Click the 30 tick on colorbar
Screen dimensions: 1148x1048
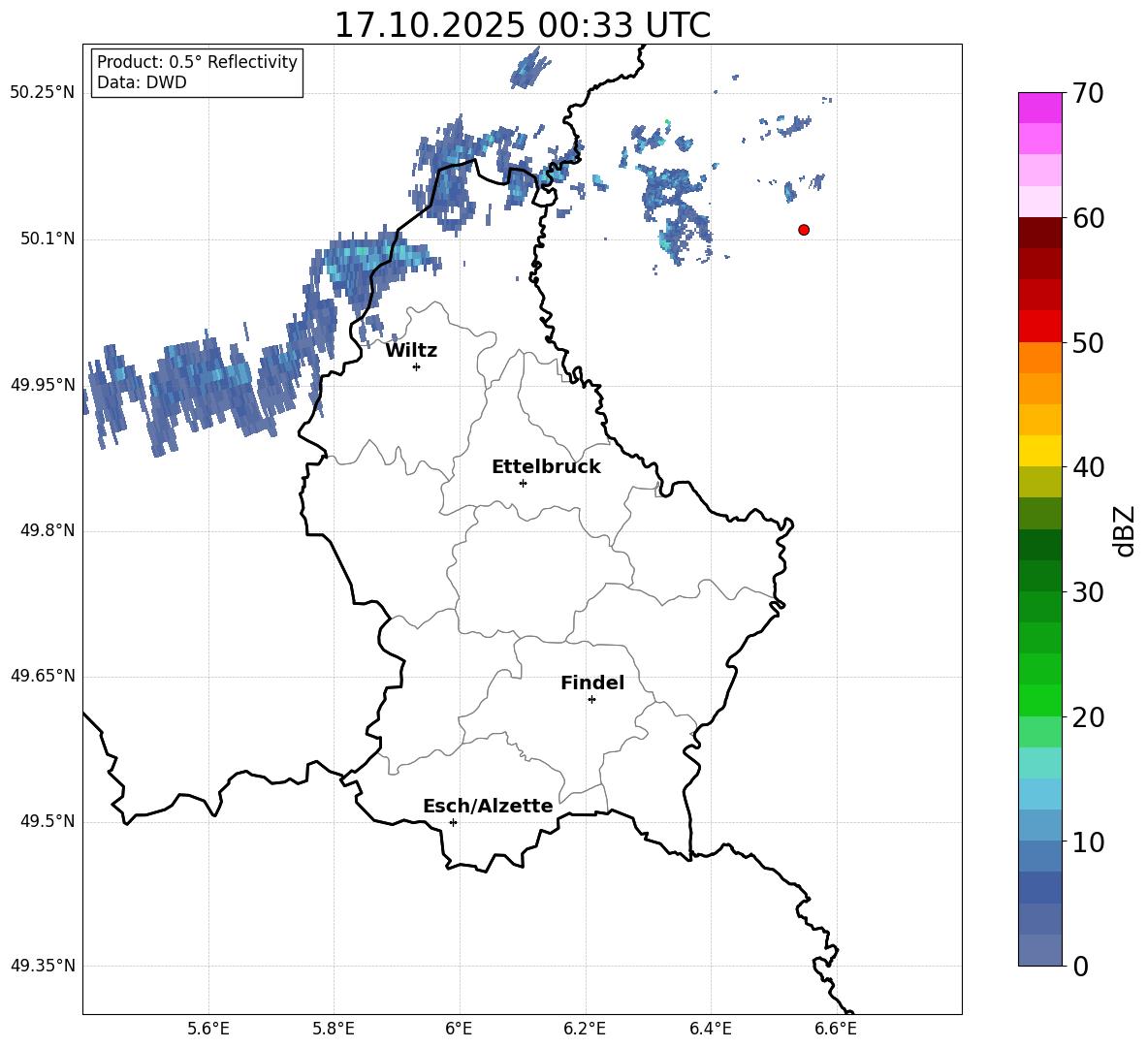[1088, 592]
